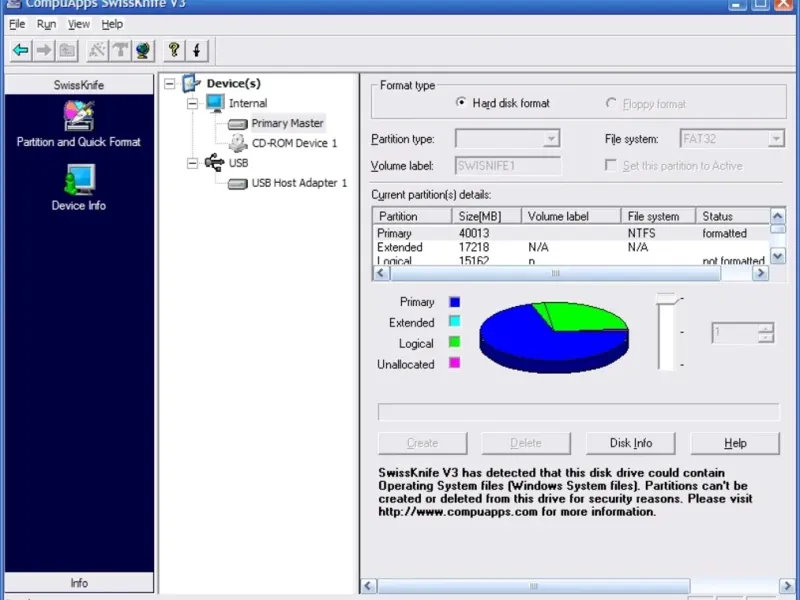Select the CD-ROM Device 1 icon
This screenshot has height=600, width=800.
(238, 143)
